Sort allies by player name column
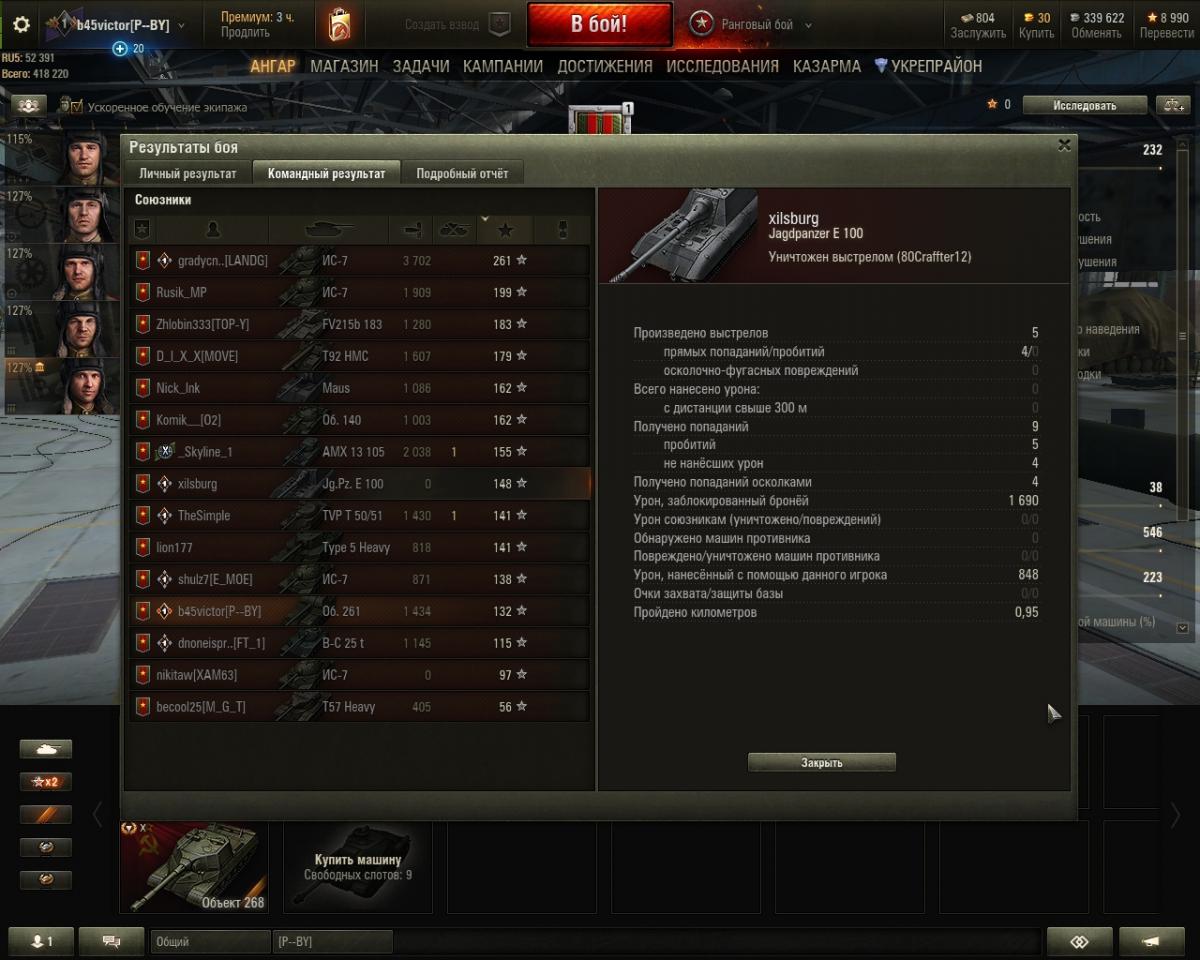Viewport: 1200px width, 960px height. [x=212, y=230]
